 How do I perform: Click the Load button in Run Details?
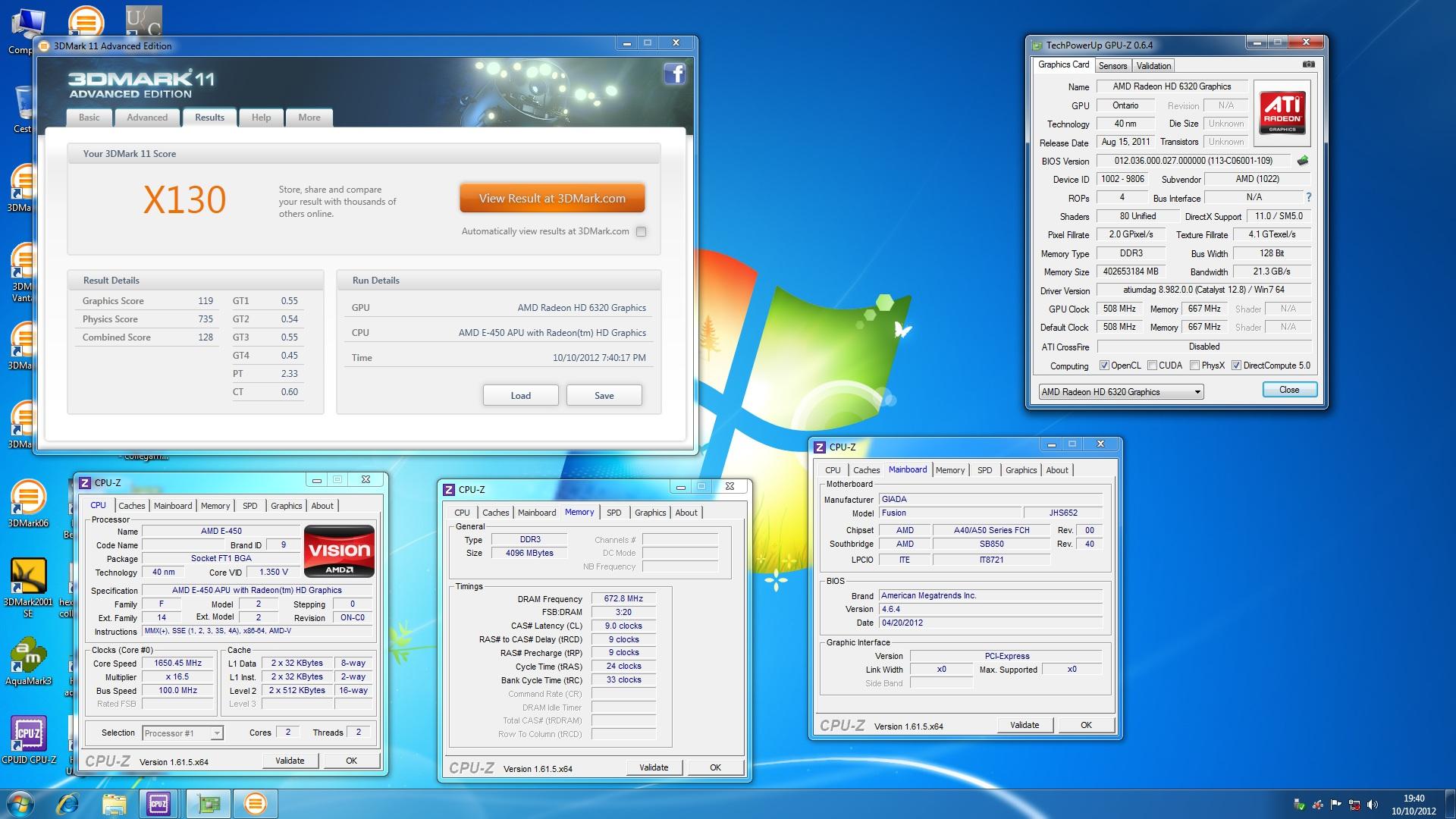pos(521,395)
